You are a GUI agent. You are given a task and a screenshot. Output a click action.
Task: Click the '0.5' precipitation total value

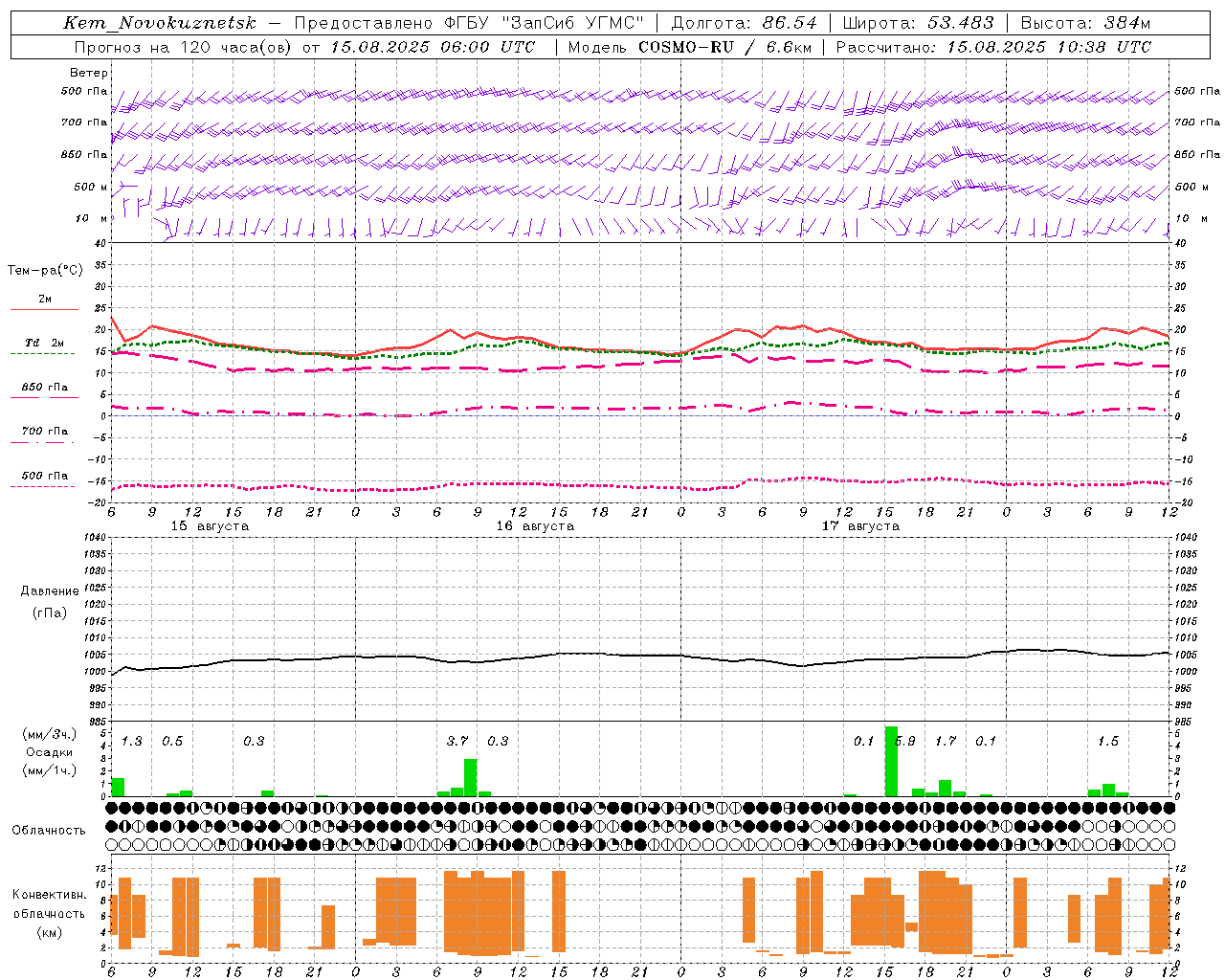pyautogui.click(x=172, y=742)
